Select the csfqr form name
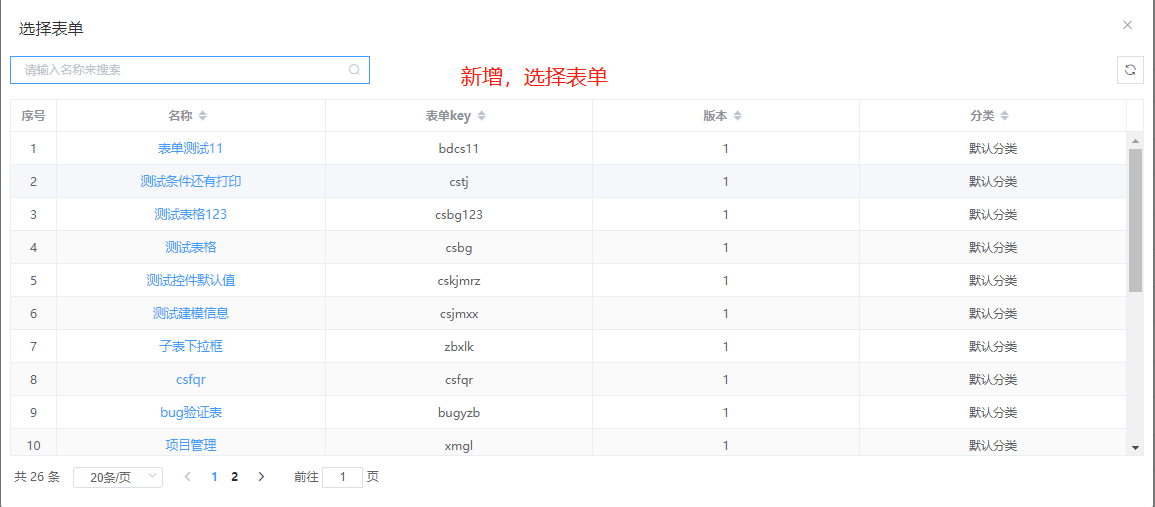1155x507 pixels. (x=191, y=380)
